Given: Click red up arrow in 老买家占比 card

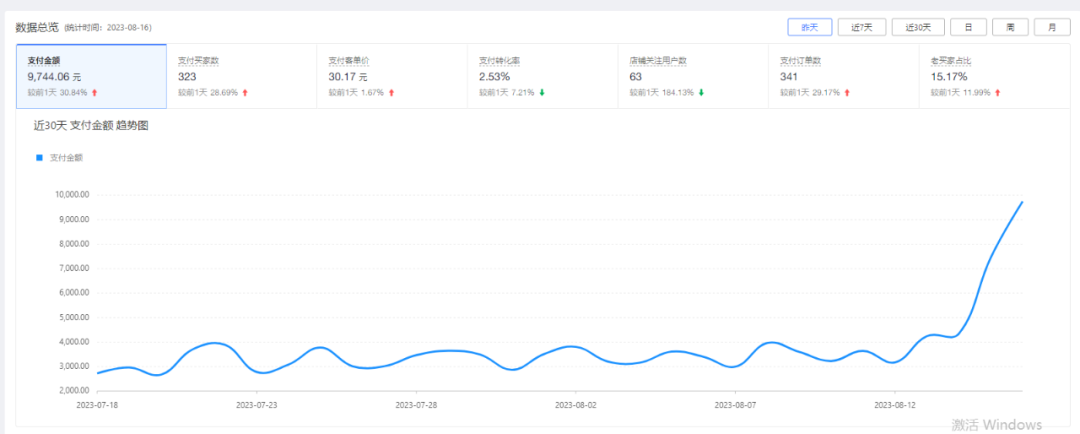Looking at the screenshot, I should tap(997, 93).
